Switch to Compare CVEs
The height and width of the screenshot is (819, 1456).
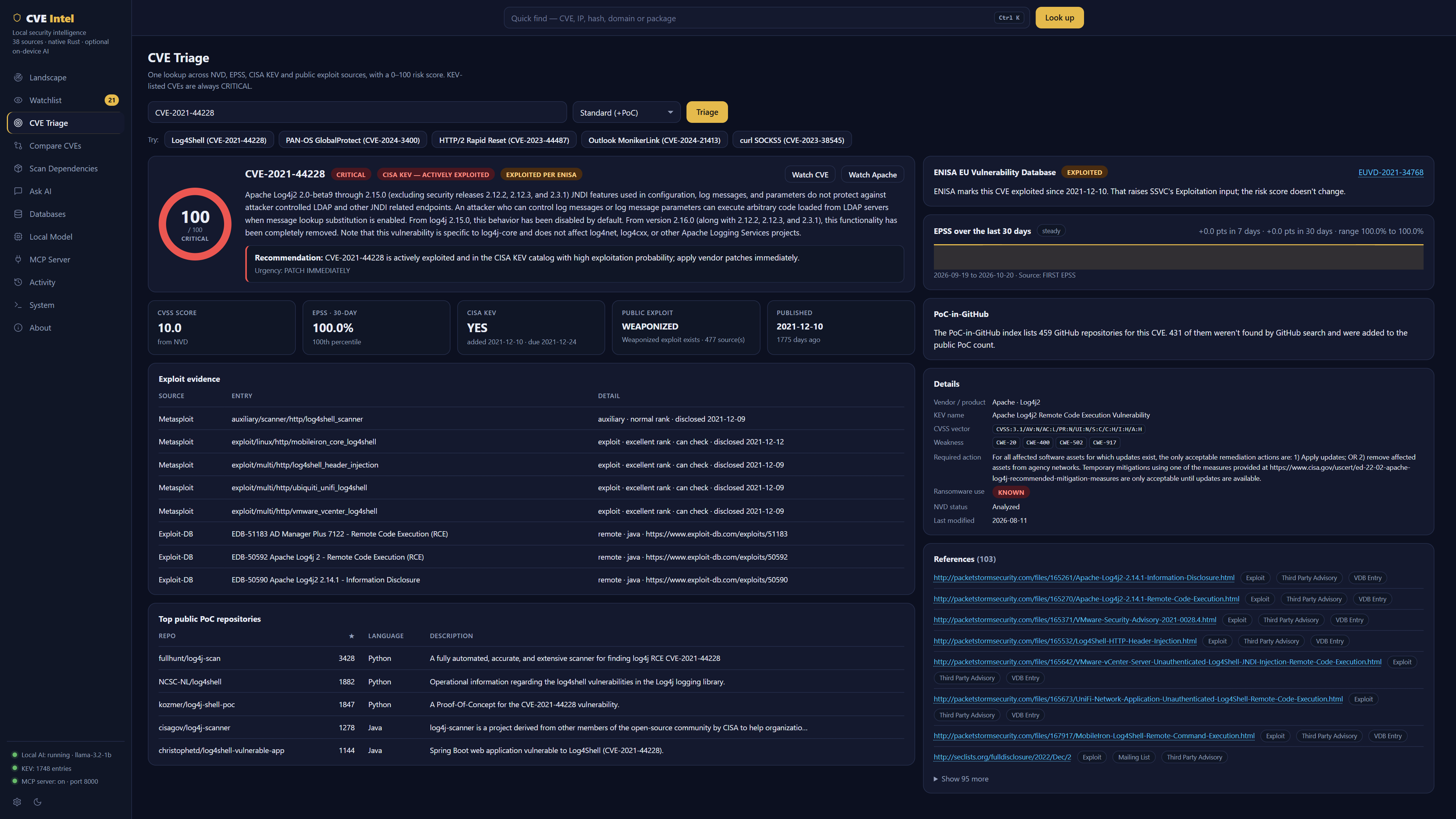(66, 146)
